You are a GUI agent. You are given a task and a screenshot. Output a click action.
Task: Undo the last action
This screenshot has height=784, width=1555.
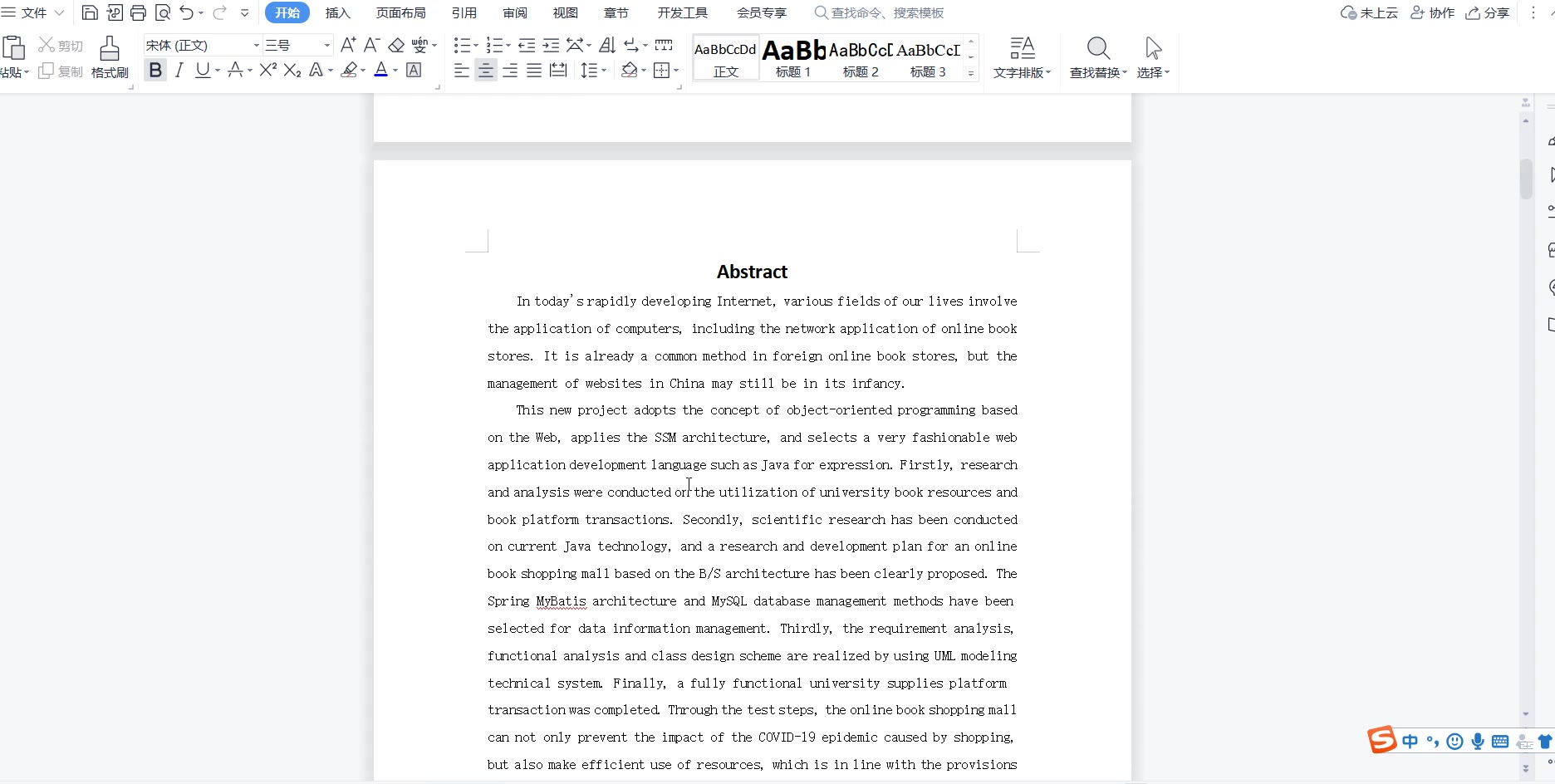coord(186,12)
